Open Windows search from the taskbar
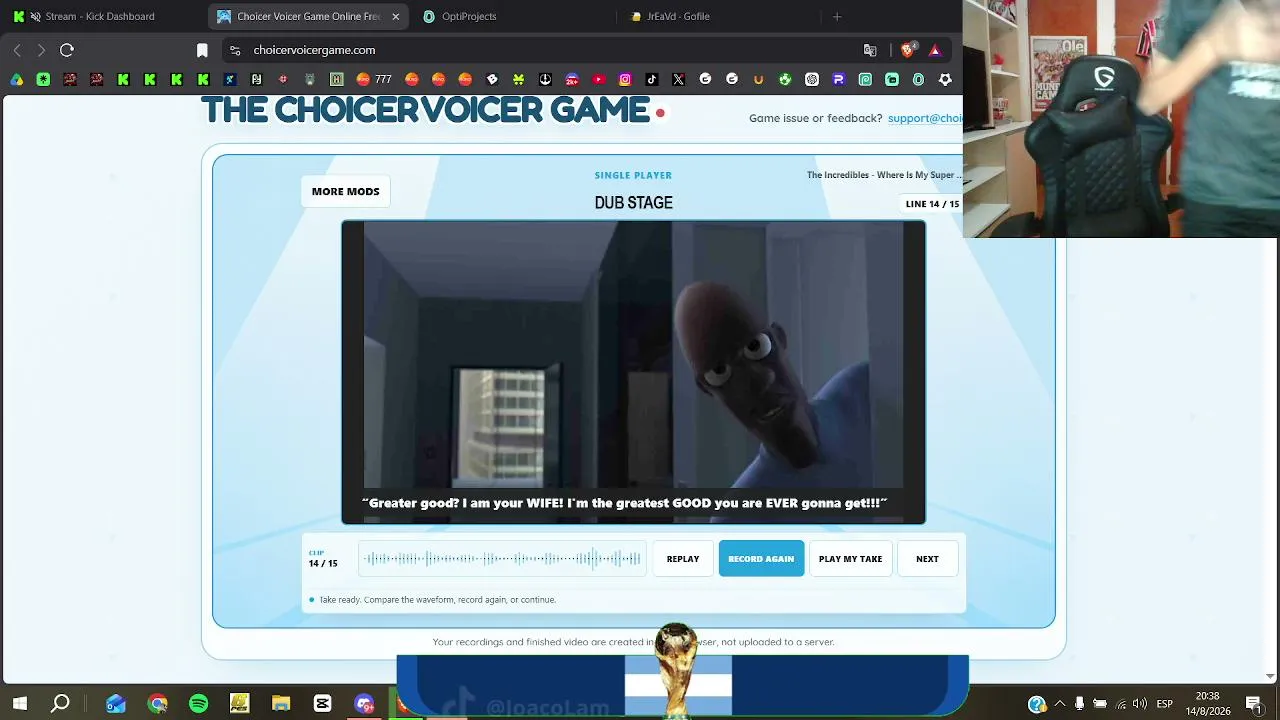 coord(60,704)
